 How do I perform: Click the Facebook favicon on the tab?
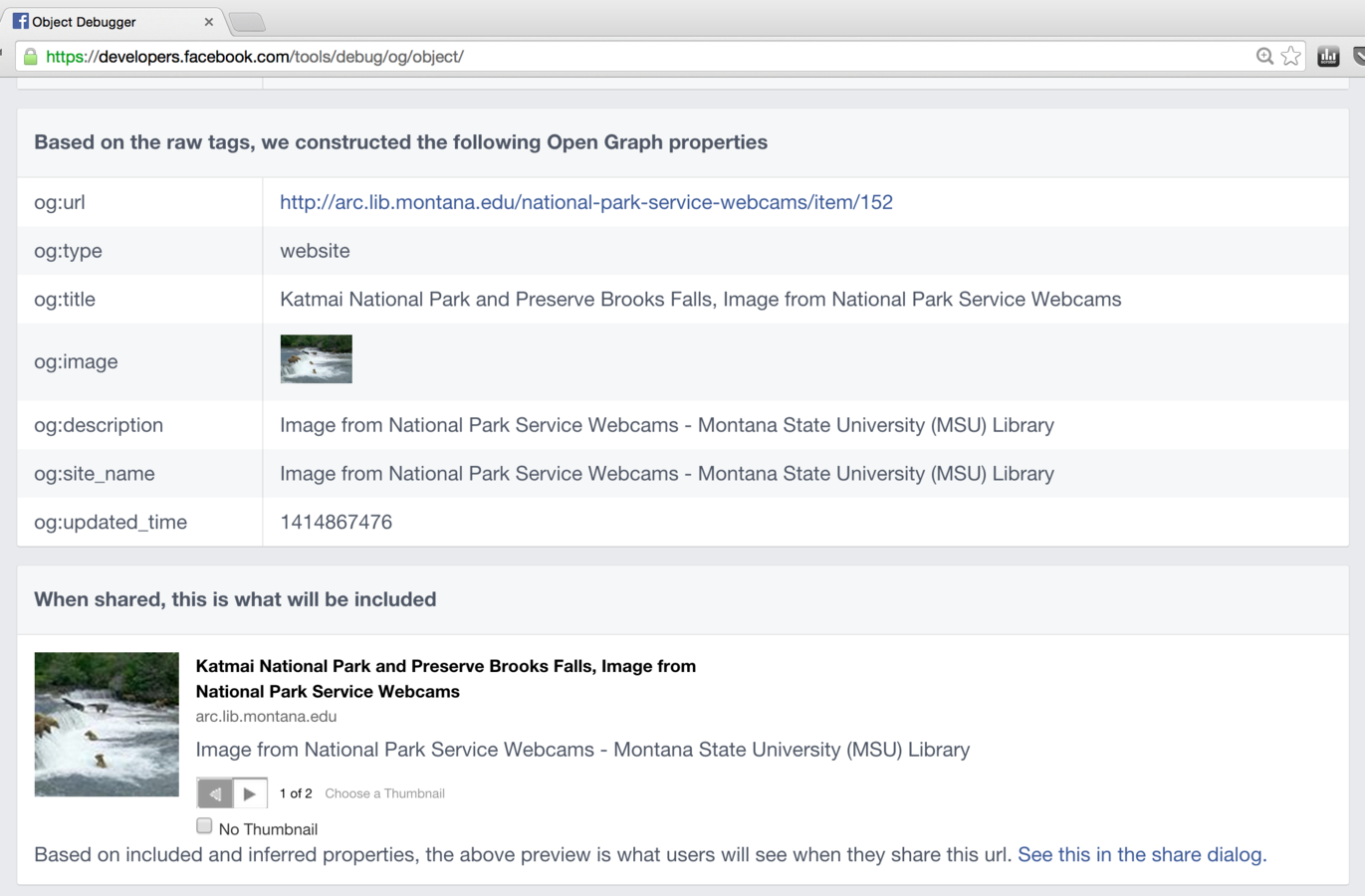(x=20, y=21)
